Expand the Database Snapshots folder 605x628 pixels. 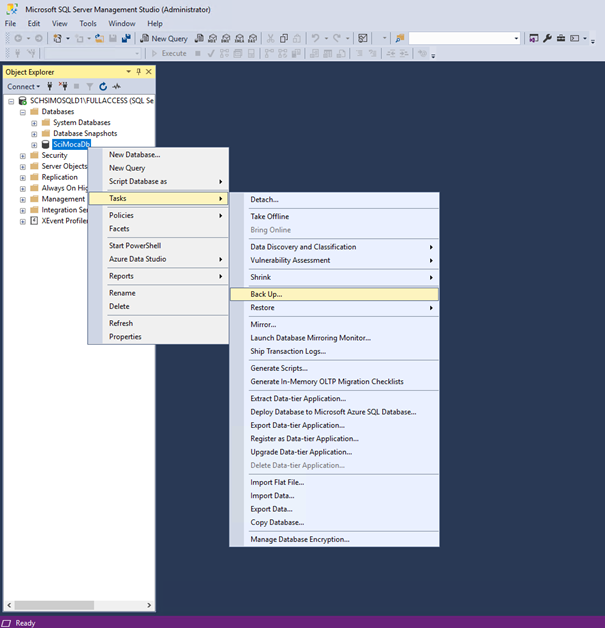[x=34, y=134]
